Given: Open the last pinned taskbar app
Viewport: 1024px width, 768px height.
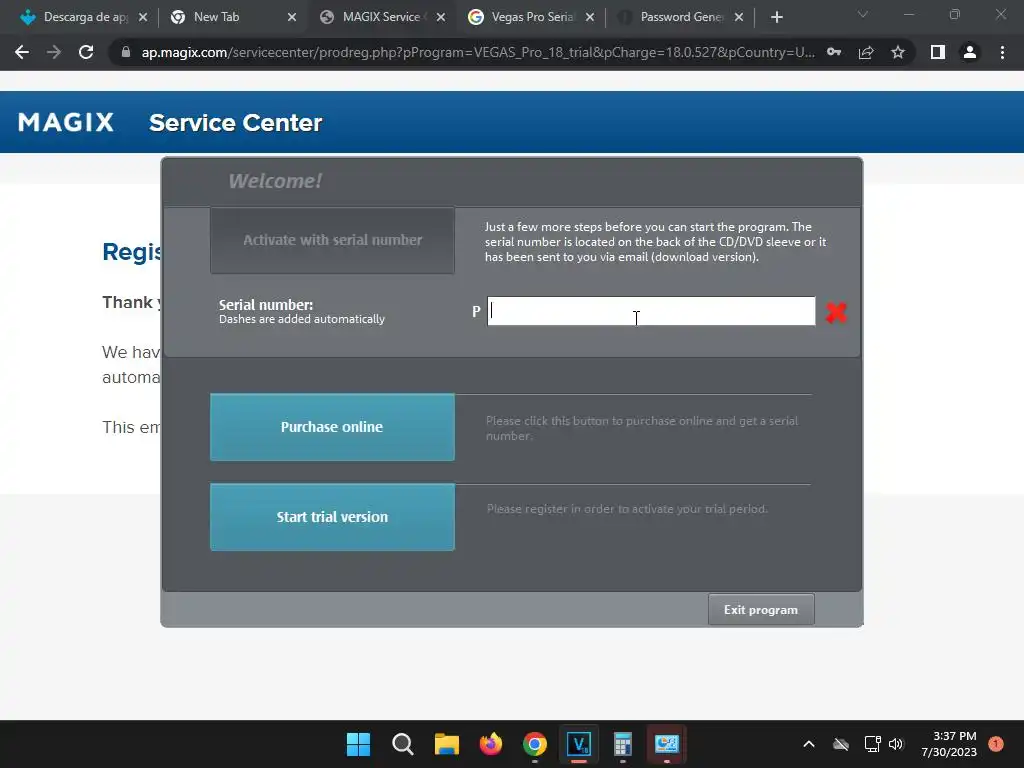Looking at the screenshot, I should (667, 744).
